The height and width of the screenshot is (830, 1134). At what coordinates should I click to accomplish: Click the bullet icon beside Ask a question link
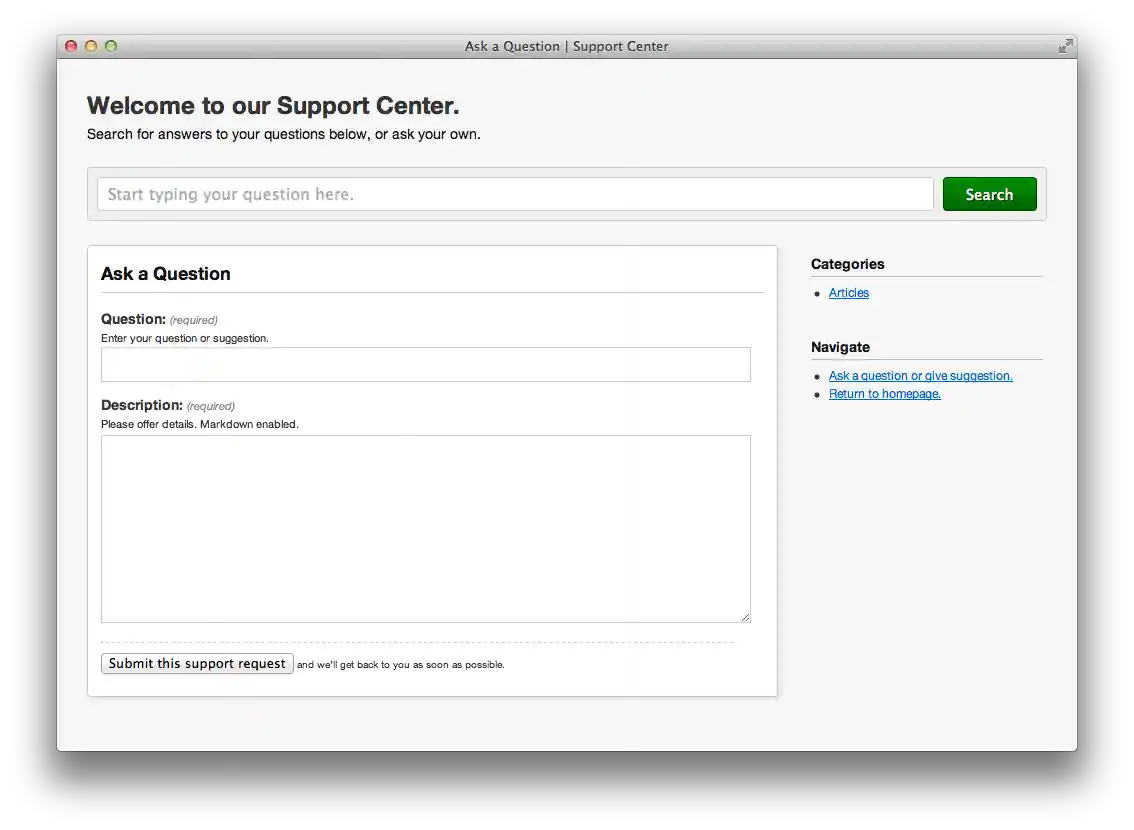click(817, 376)
